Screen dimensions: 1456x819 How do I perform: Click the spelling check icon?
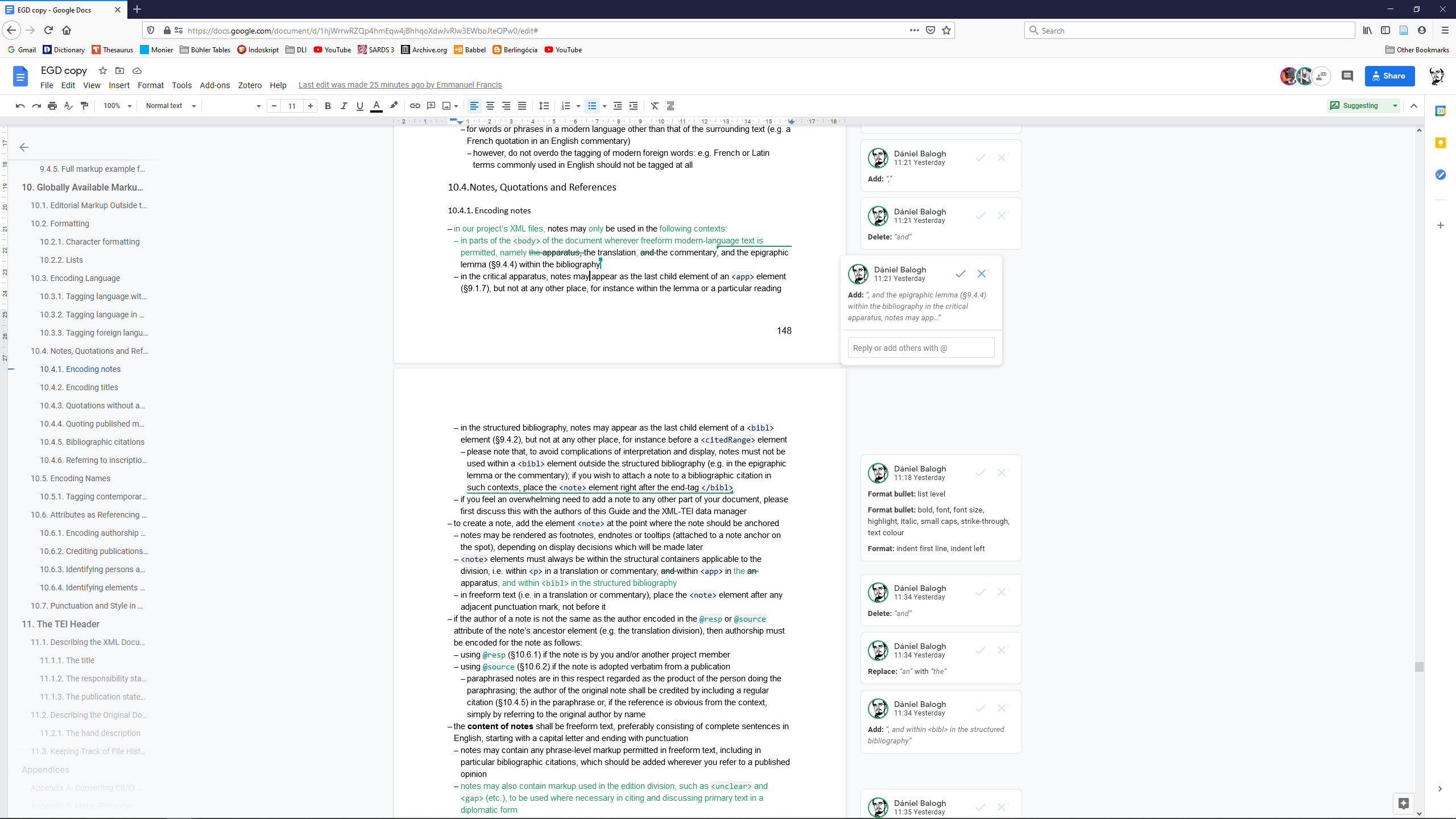[68, 106]
